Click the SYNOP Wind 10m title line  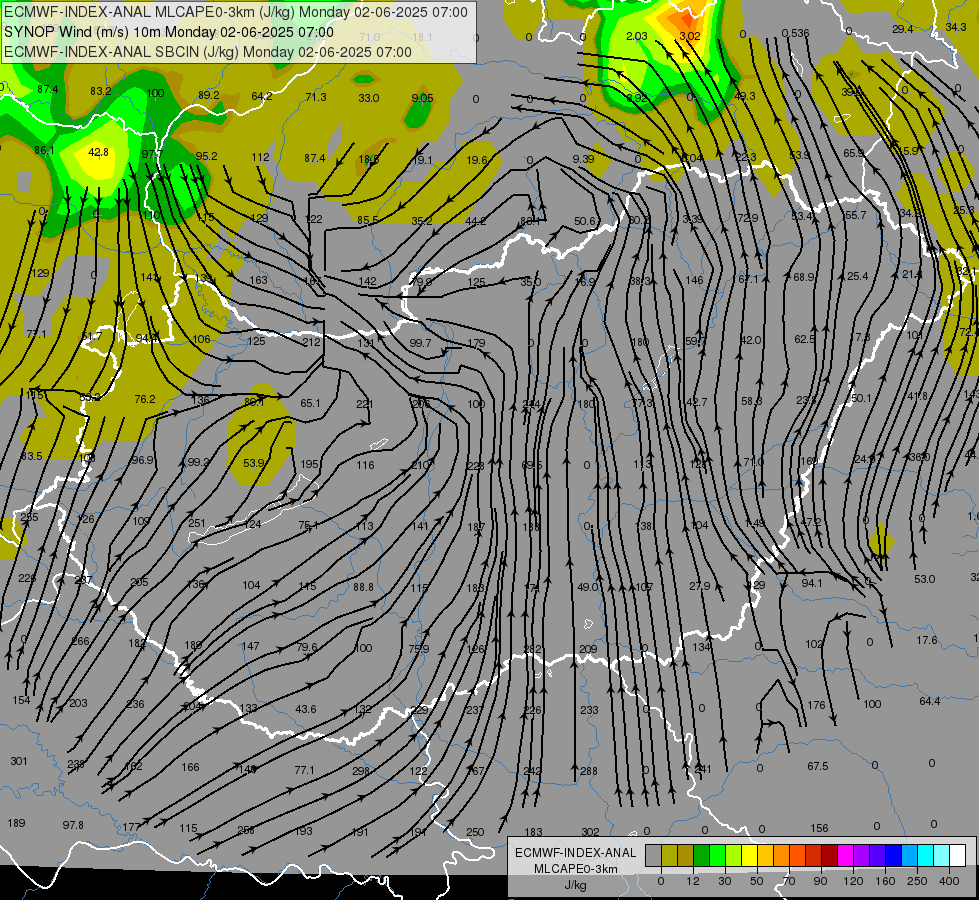click(169, 32)
